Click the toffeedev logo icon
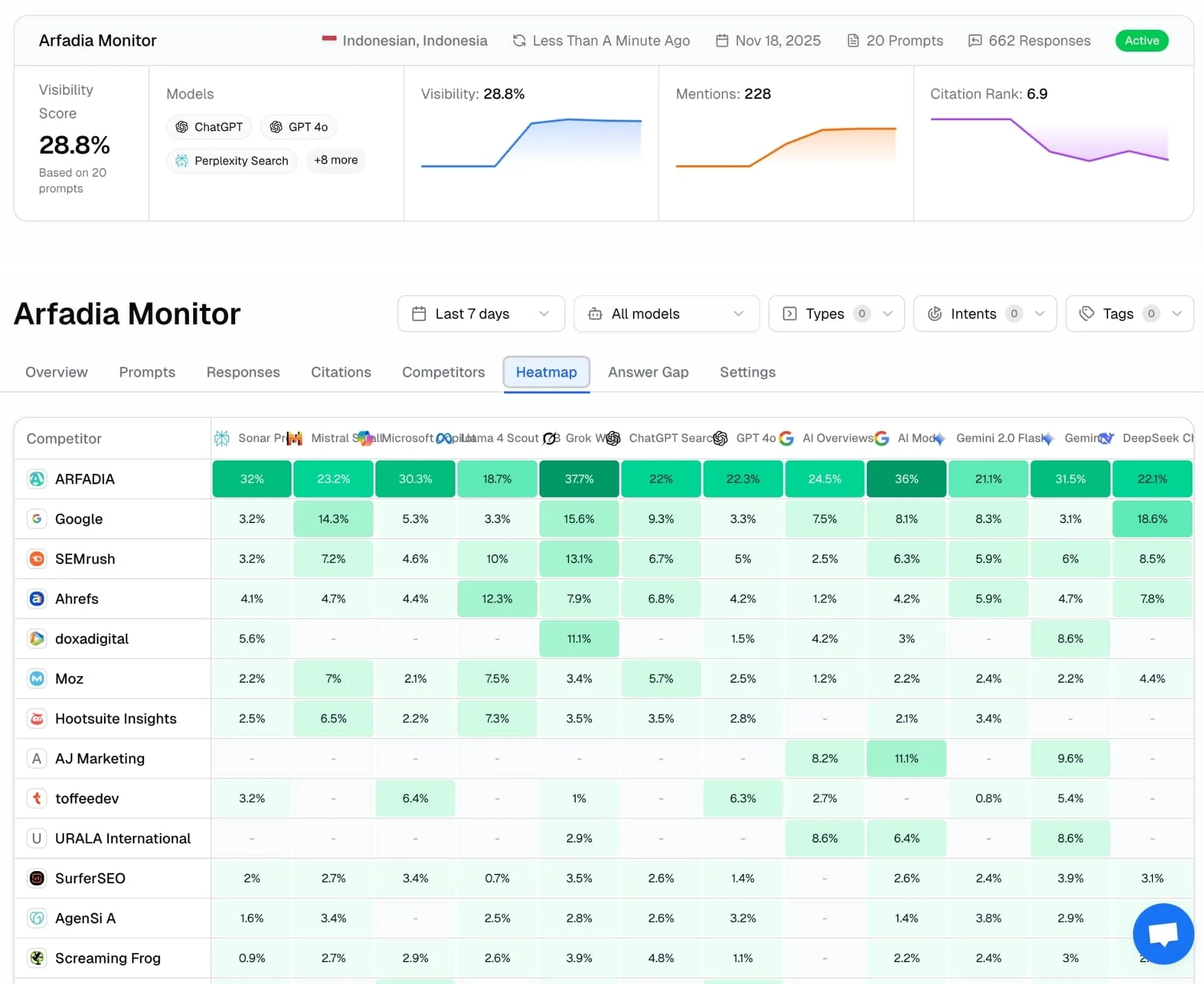Screen dimensions: 1204x984 pyautogui.click(x=37, y=798)
